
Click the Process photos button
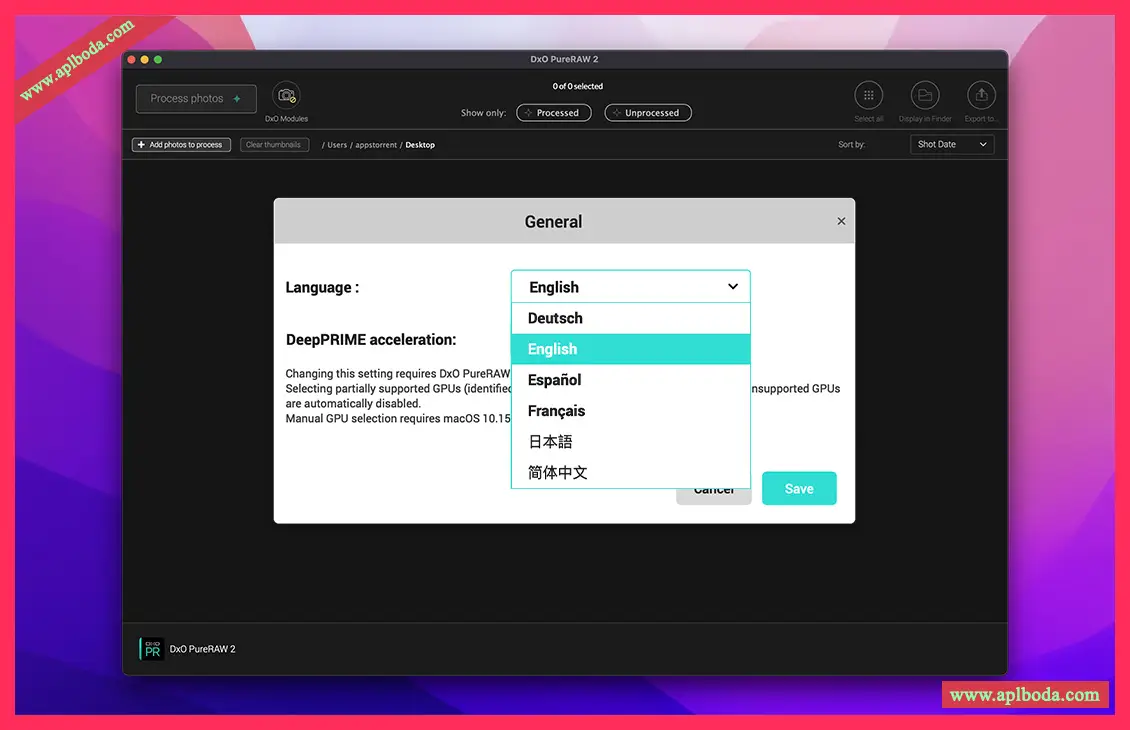point(196,99)
